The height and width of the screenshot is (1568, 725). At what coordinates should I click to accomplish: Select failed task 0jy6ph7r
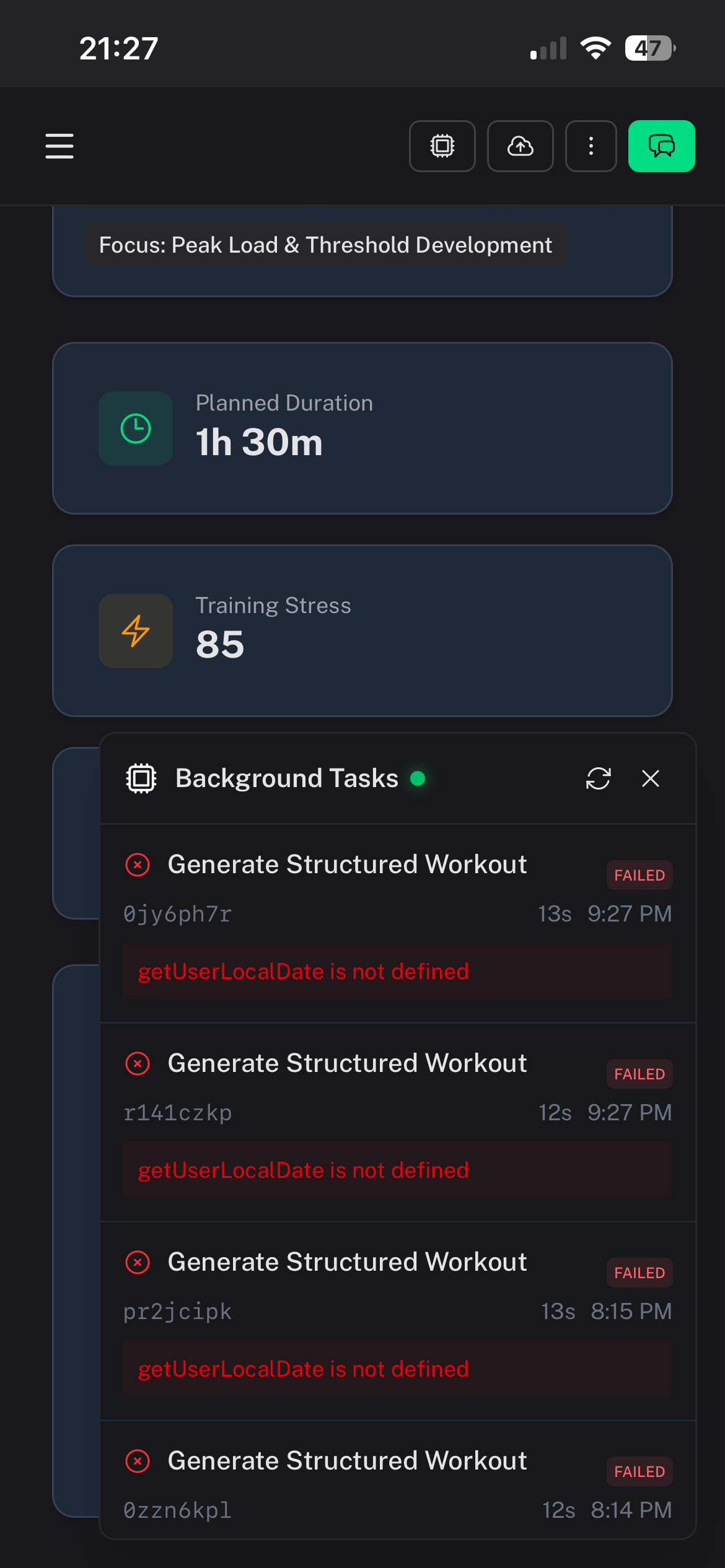[x=347, y=889]
